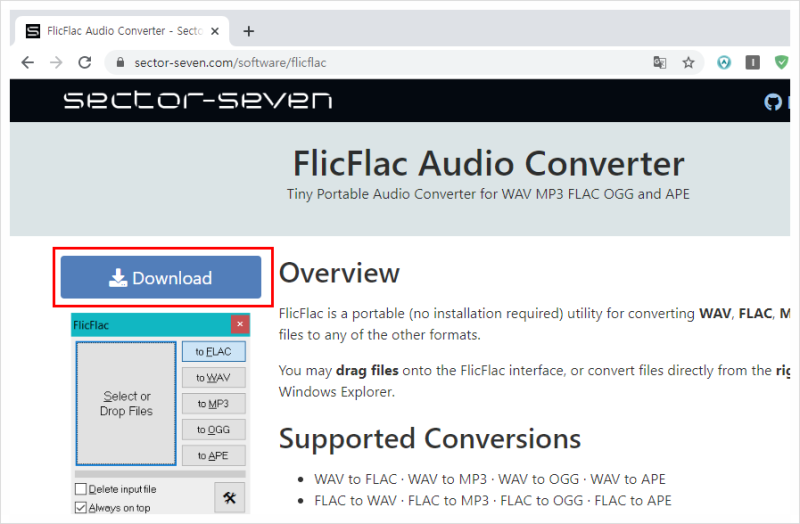Click the Supported Conversions heading
Viewport: 800px width, 524px height.
point(430,439)
